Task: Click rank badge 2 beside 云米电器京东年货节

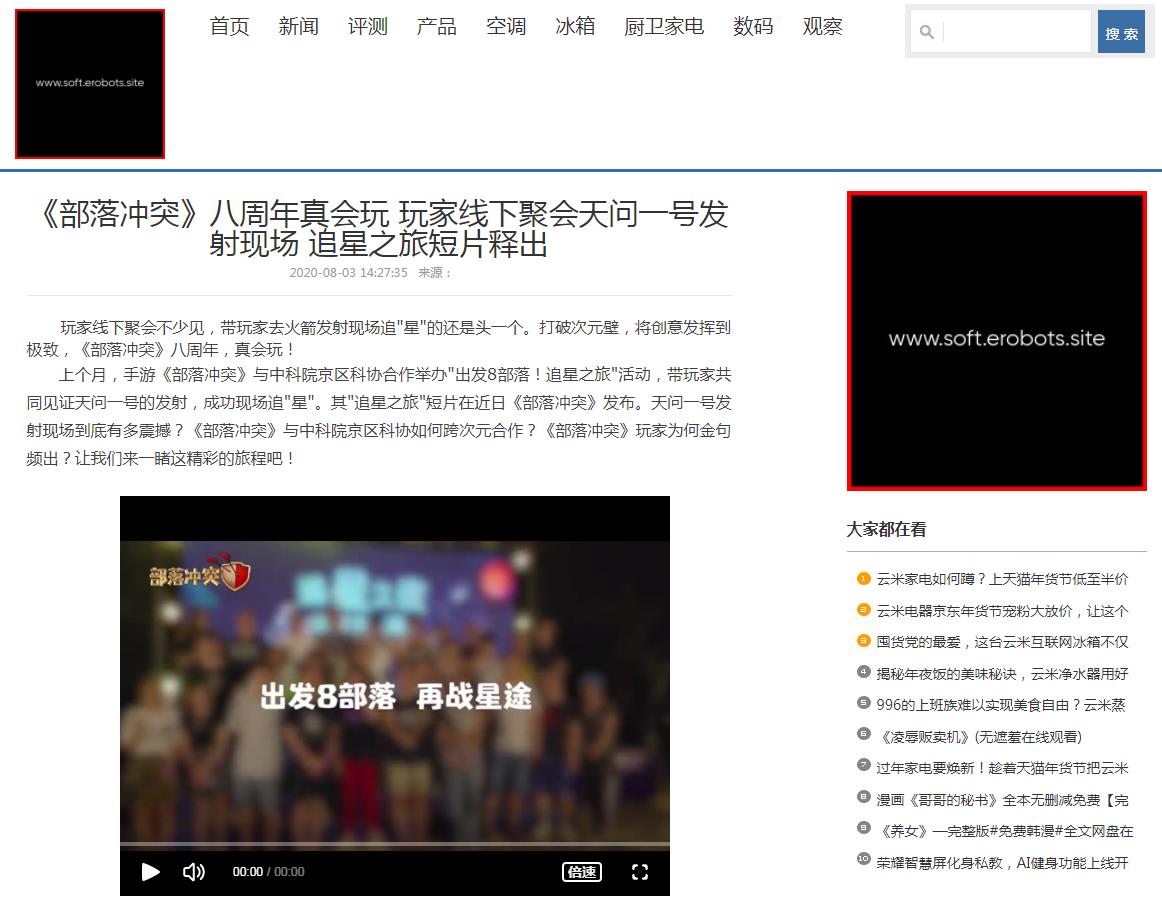Action: click(x=863, y=609)
